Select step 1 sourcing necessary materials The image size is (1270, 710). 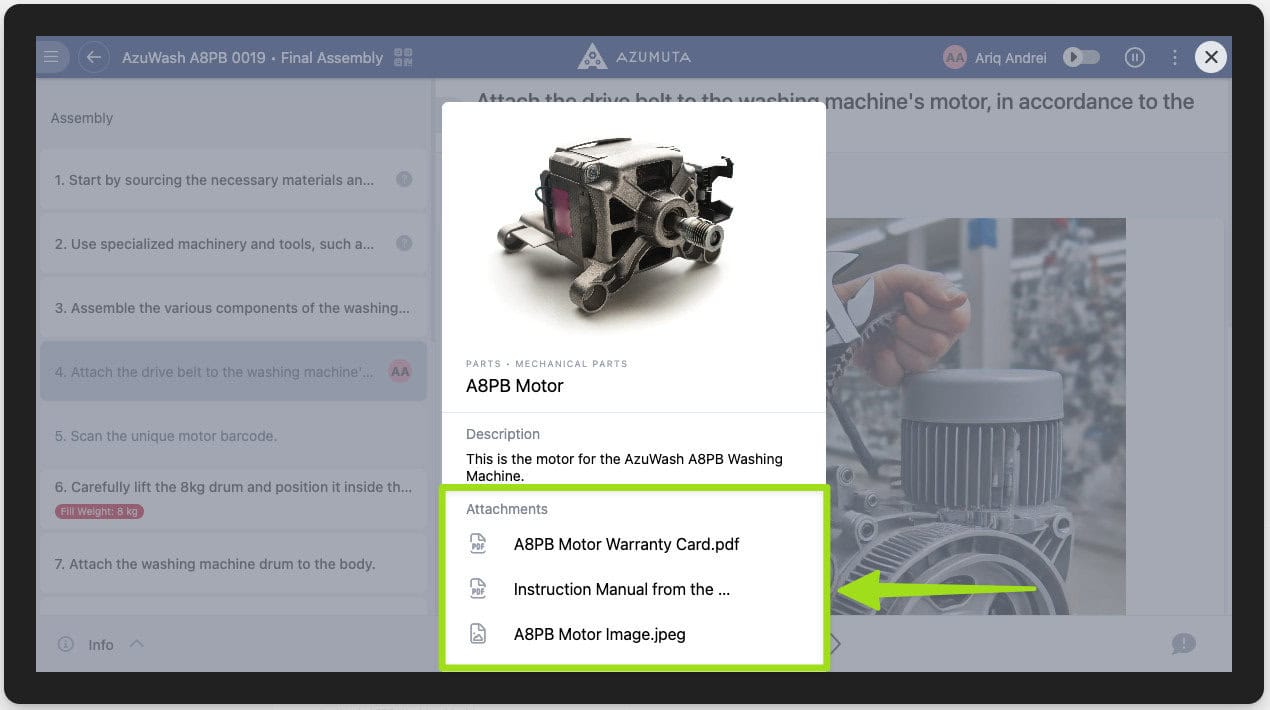(x=214, y=180)
